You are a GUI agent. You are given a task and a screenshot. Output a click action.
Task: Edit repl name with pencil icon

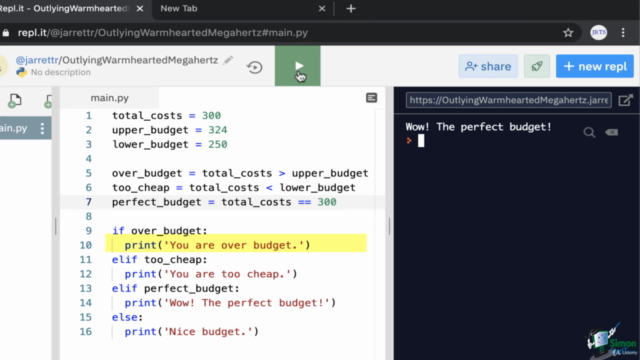(228, 60)
